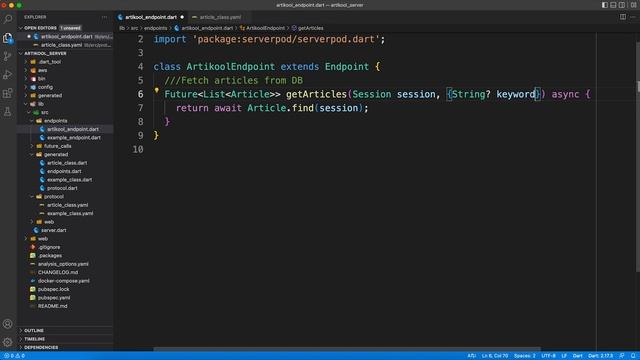Screen dimensions: 640x360
Task: Change encoding via UTF-8 status entry
Action: [548, 356]
